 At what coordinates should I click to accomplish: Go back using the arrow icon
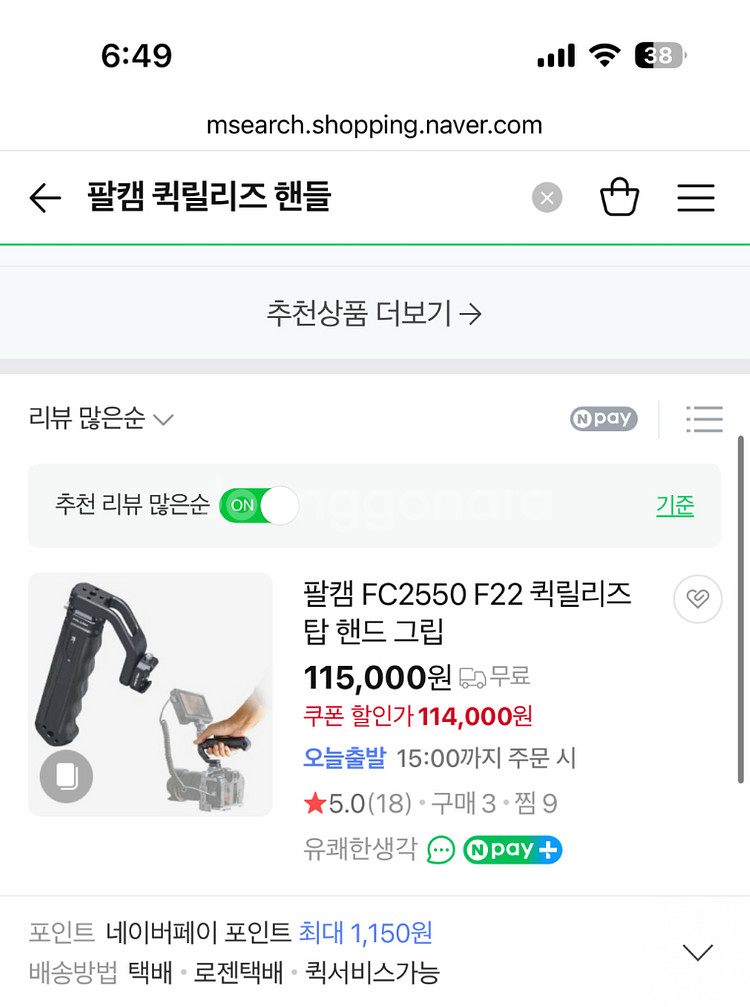point(45,198)
